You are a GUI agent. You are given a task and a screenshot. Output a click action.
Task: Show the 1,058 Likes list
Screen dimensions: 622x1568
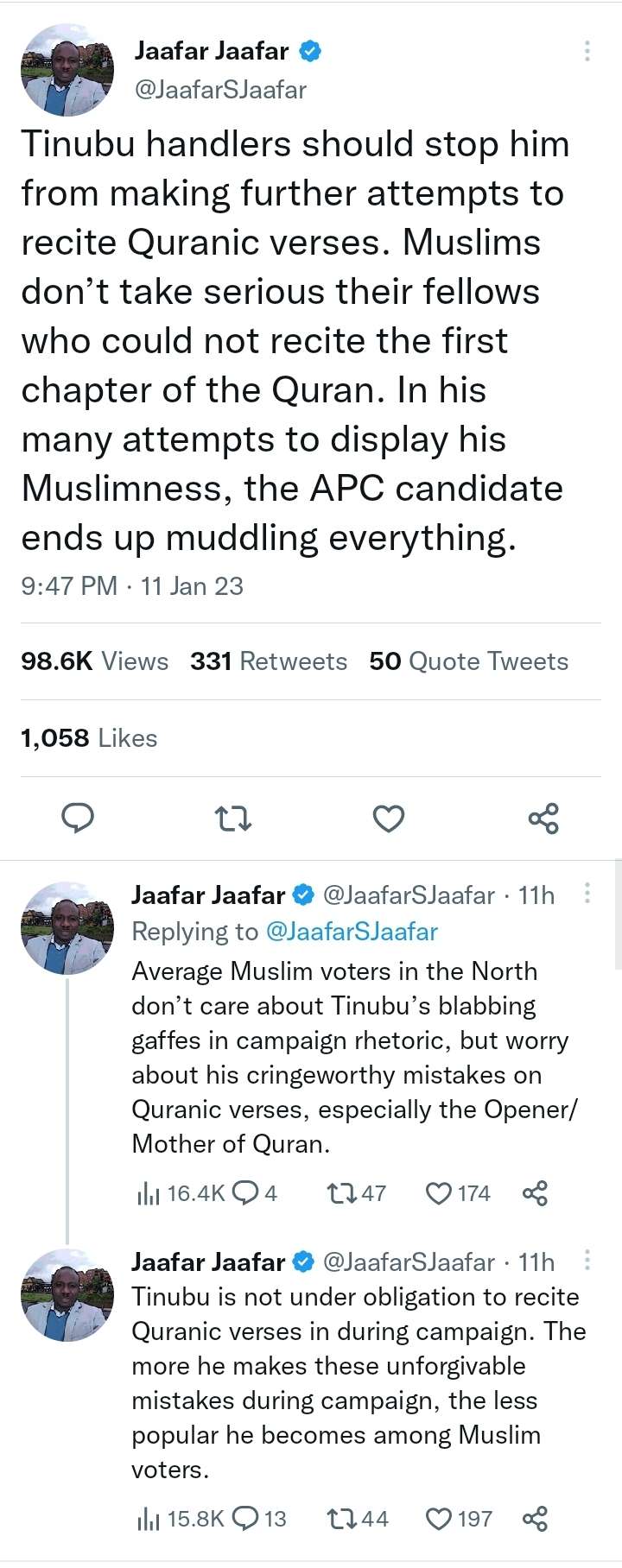click(89, 738)
